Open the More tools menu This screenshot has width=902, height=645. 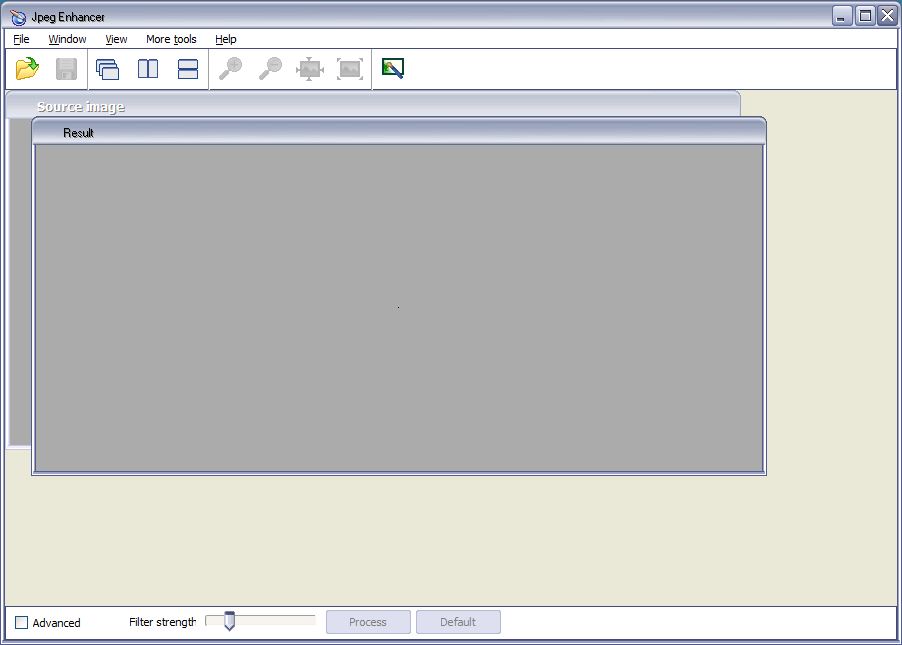click(x=171, y=39)
